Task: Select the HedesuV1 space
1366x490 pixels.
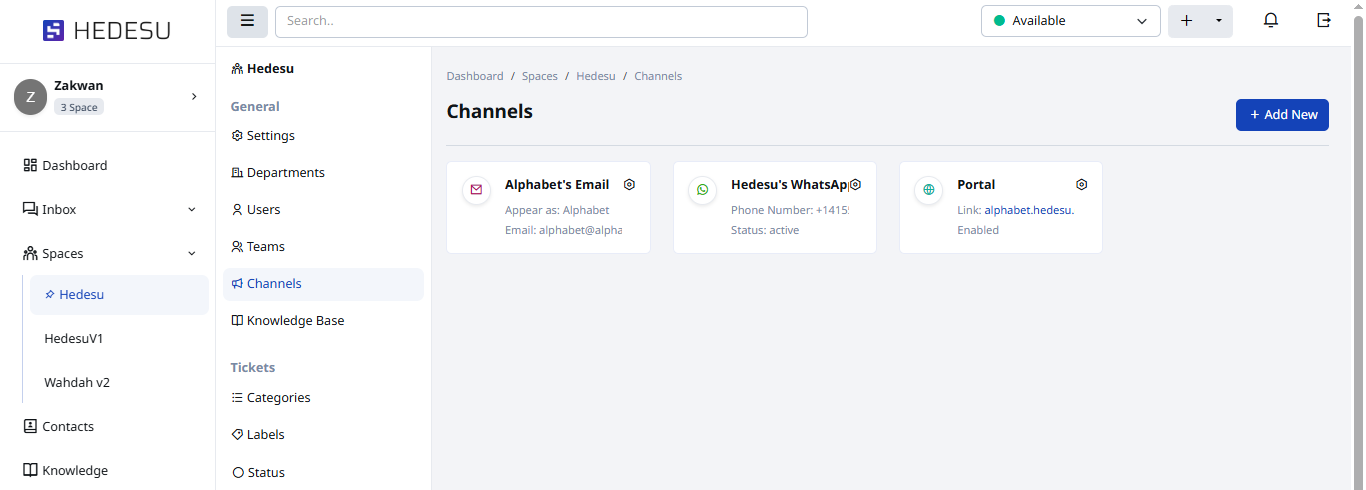Action: [74, 339]
